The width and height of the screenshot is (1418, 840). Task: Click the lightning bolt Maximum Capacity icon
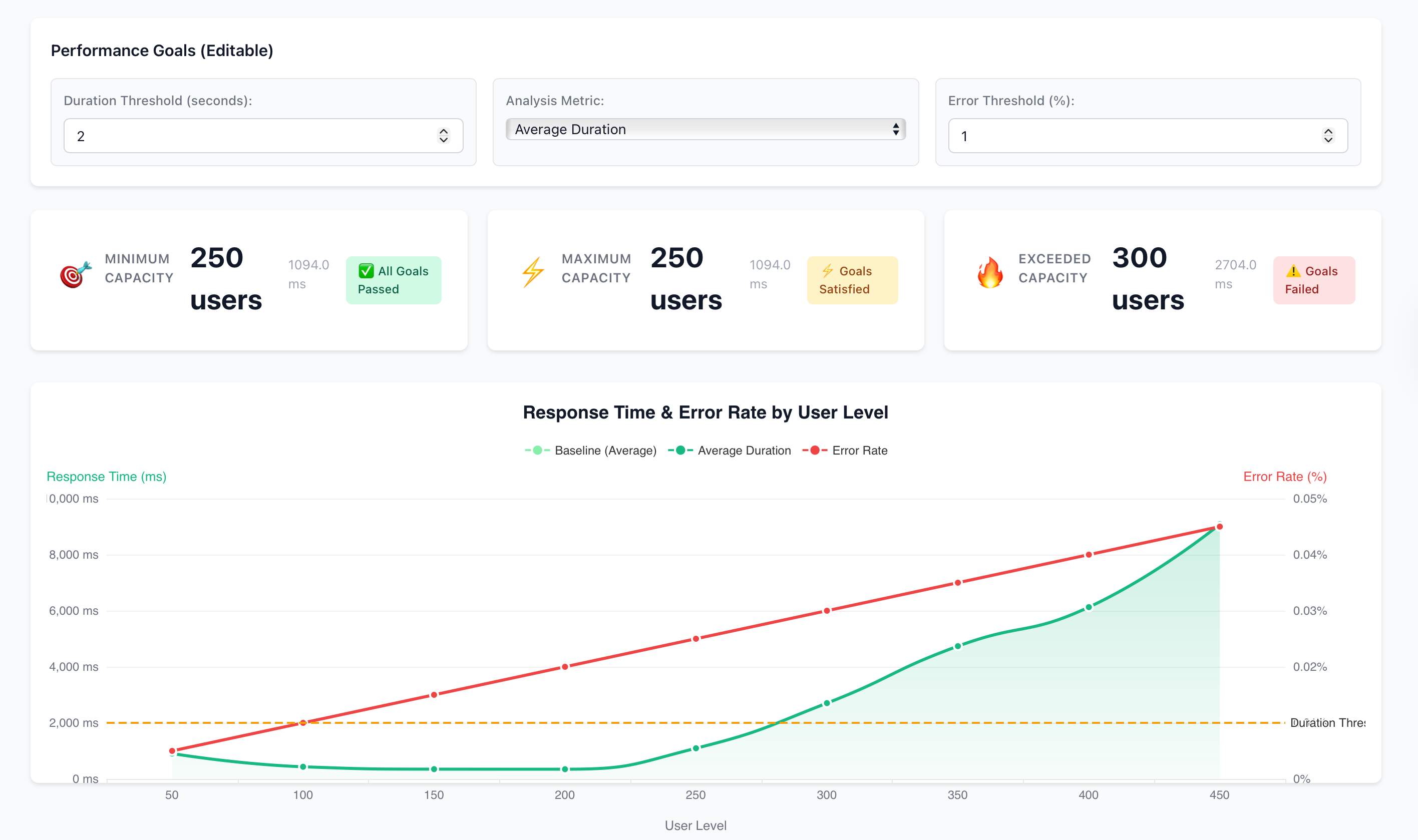tap(533, 272)
